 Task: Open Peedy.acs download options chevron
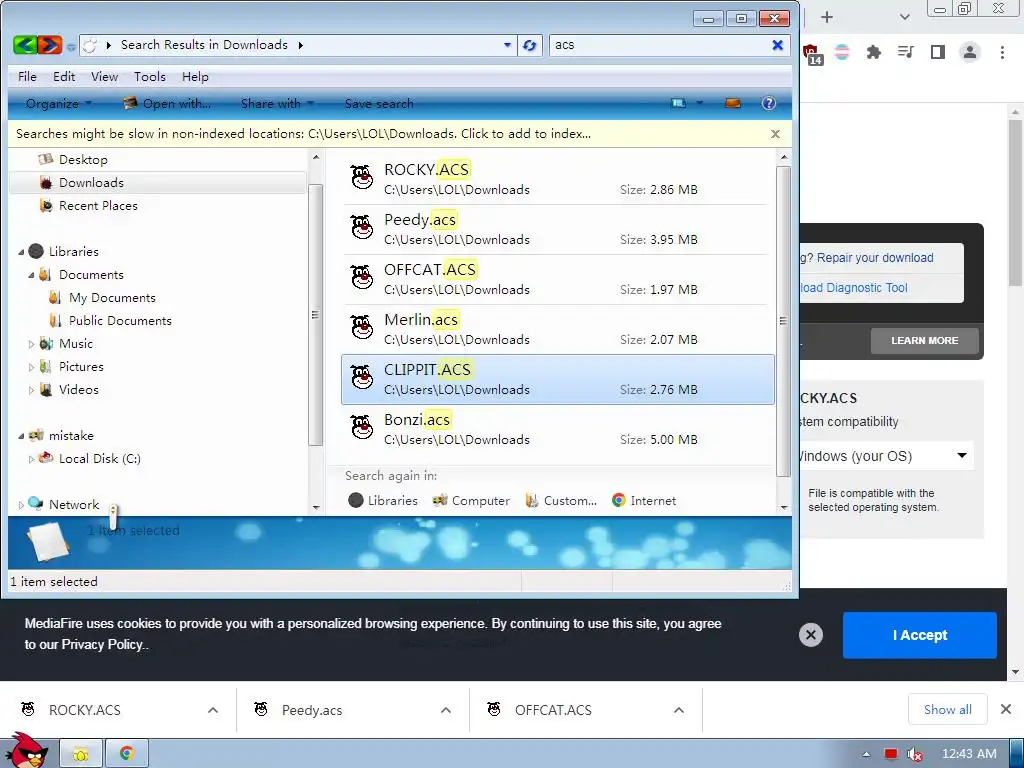(x=446, y=710)
